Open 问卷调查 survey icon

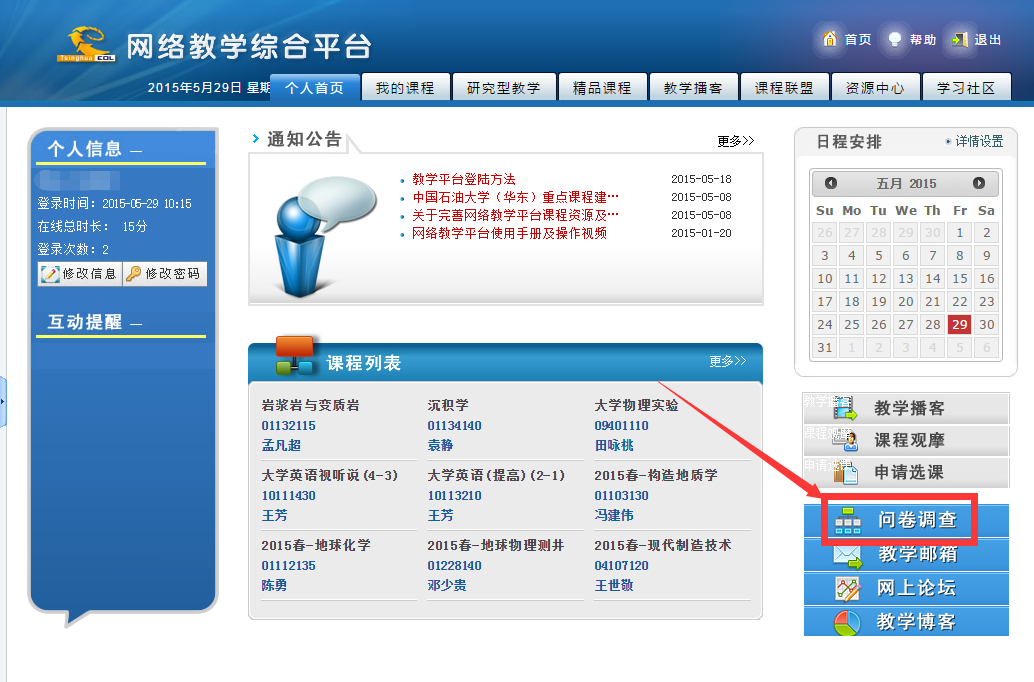click(x=848, y=520)
